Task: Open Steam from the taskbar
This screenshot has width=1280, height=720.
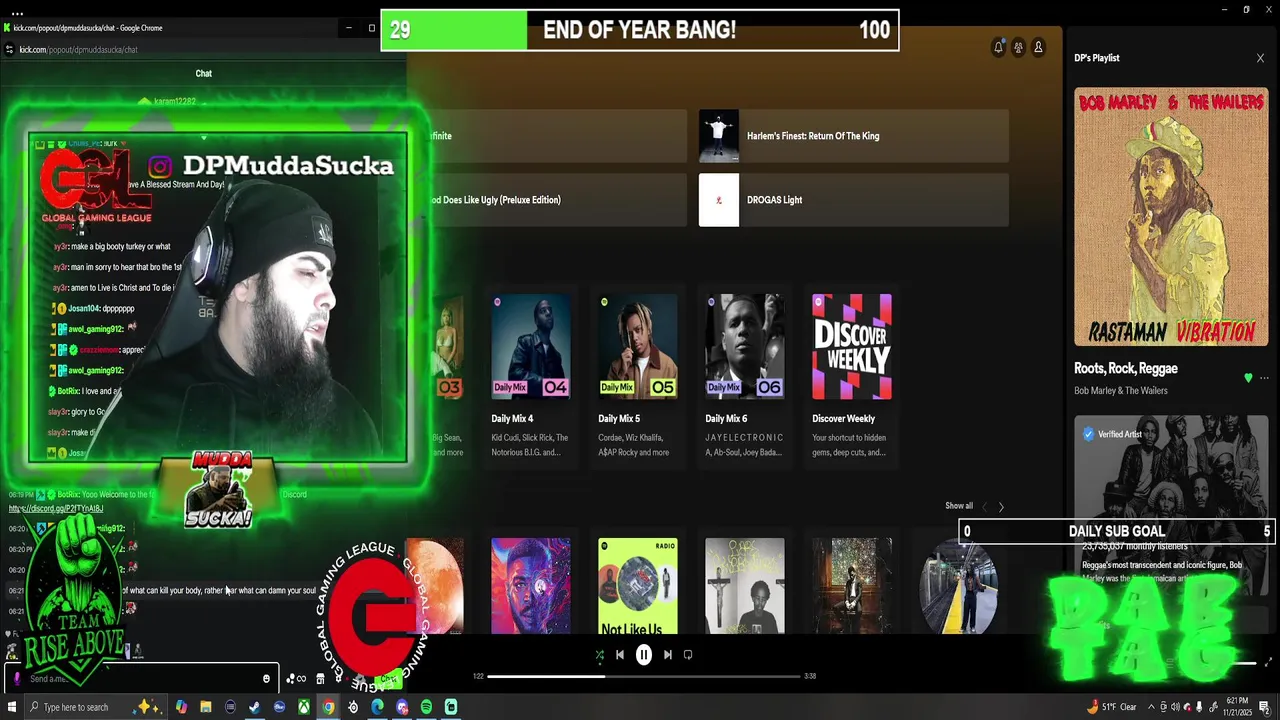Action: (x=254, y=707)
